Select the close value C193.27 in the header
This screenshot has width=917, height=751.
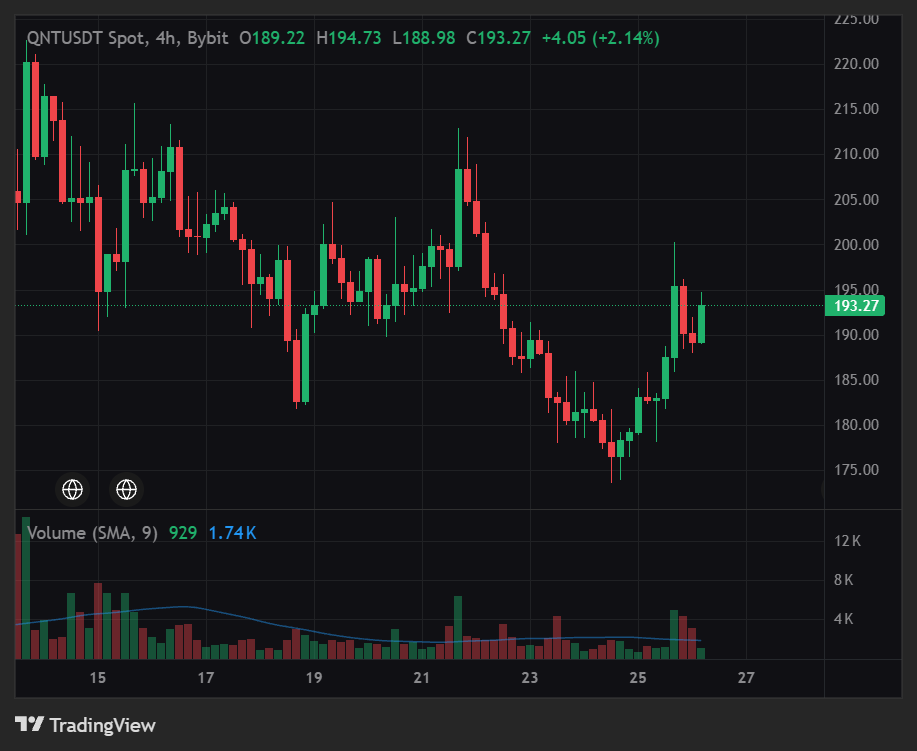pyautogui.click(x=498, y=38)
